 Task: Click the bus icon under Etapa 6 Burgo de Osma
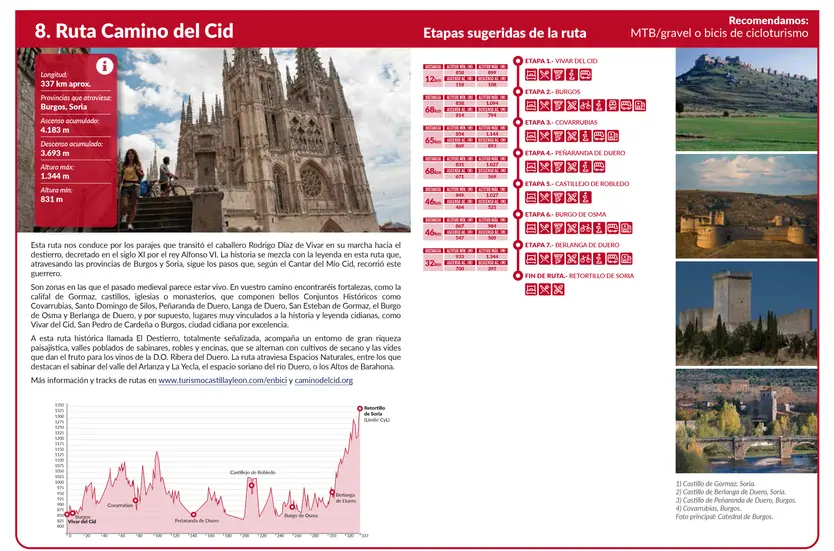613,228
